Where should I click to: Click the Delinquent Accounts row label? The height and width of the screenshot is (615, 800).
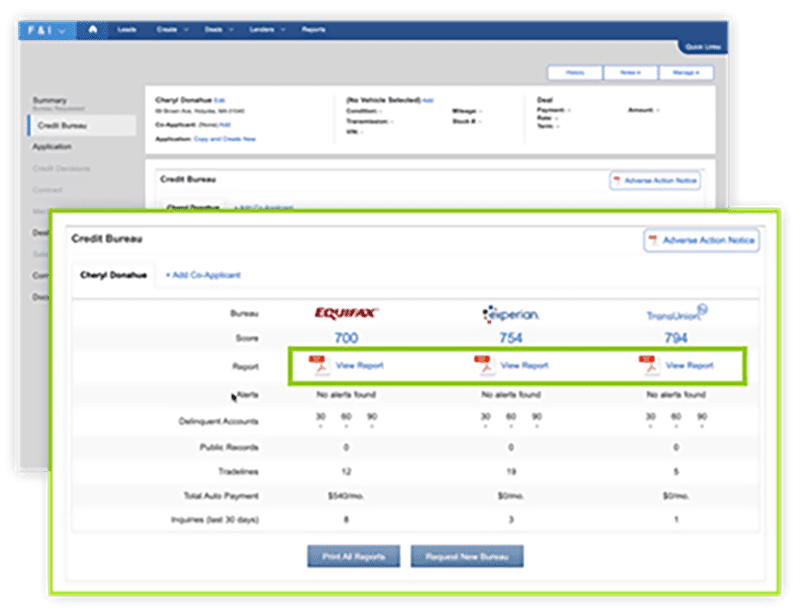pos(218,422)
